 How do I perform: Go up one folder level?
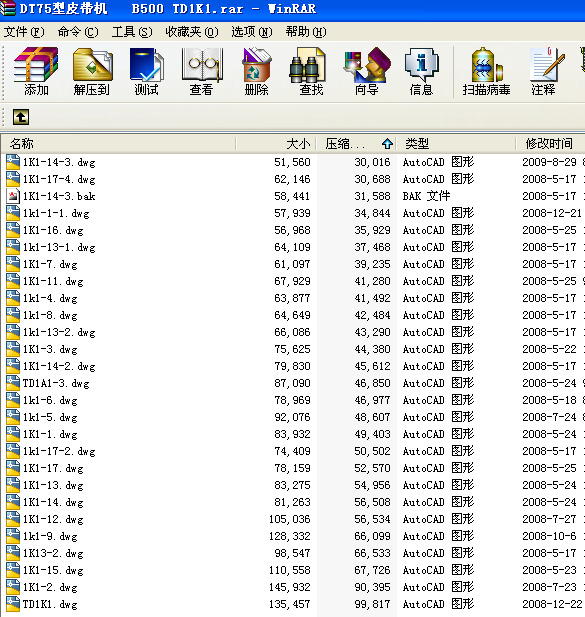coord(21,117)
